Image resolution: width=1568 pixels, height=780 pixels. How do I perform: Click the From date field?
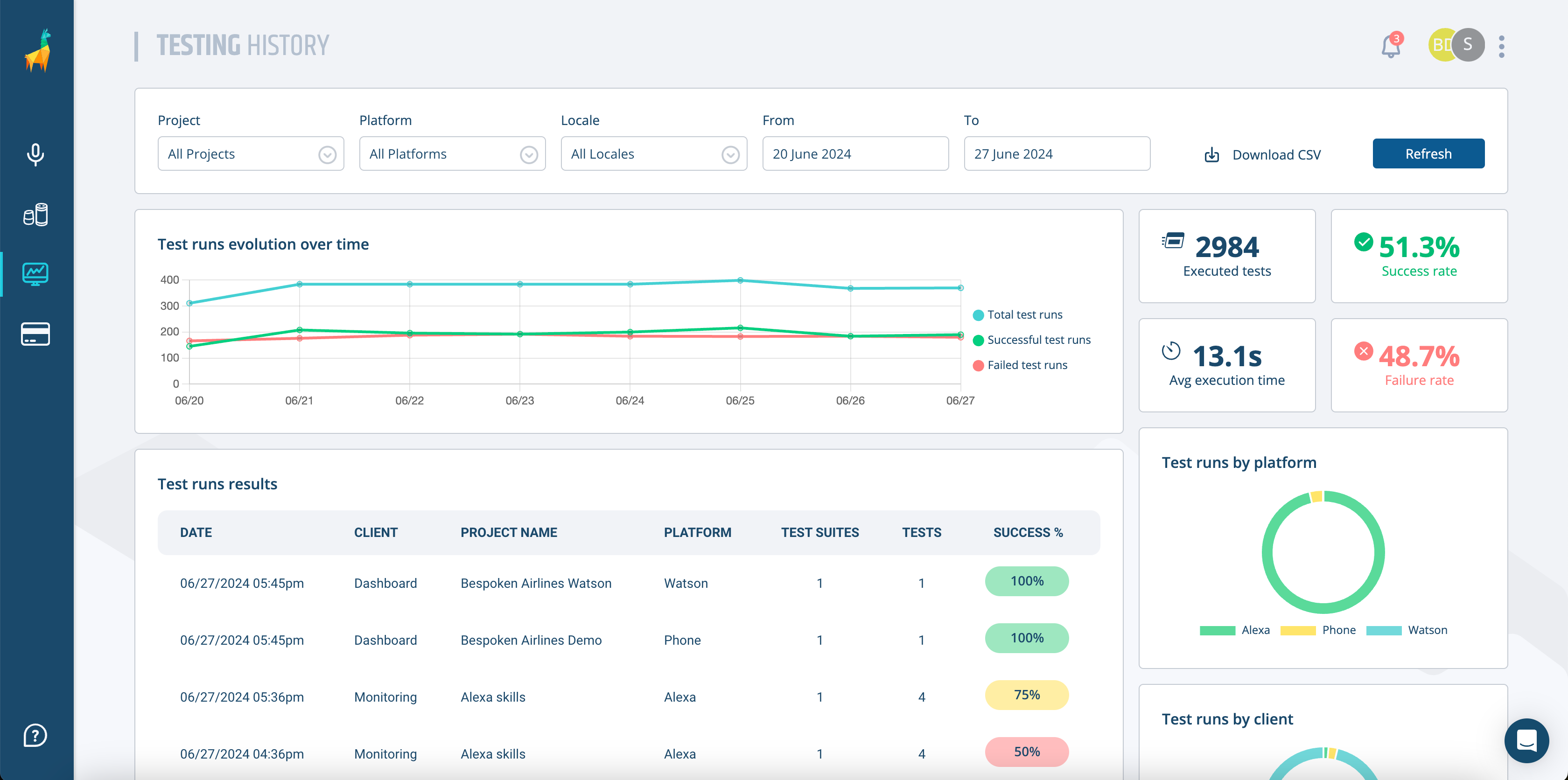[x=855, y=154]
